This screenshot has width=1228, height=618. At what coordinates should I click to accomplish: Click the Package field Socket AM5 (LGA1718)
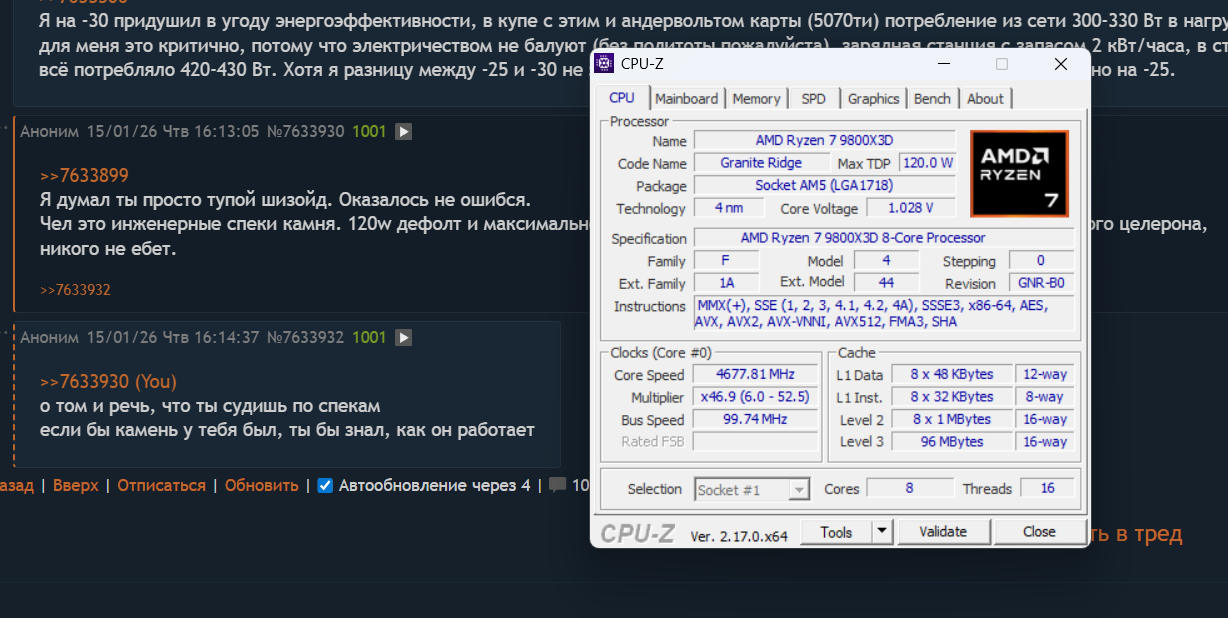tap(825, 185)
